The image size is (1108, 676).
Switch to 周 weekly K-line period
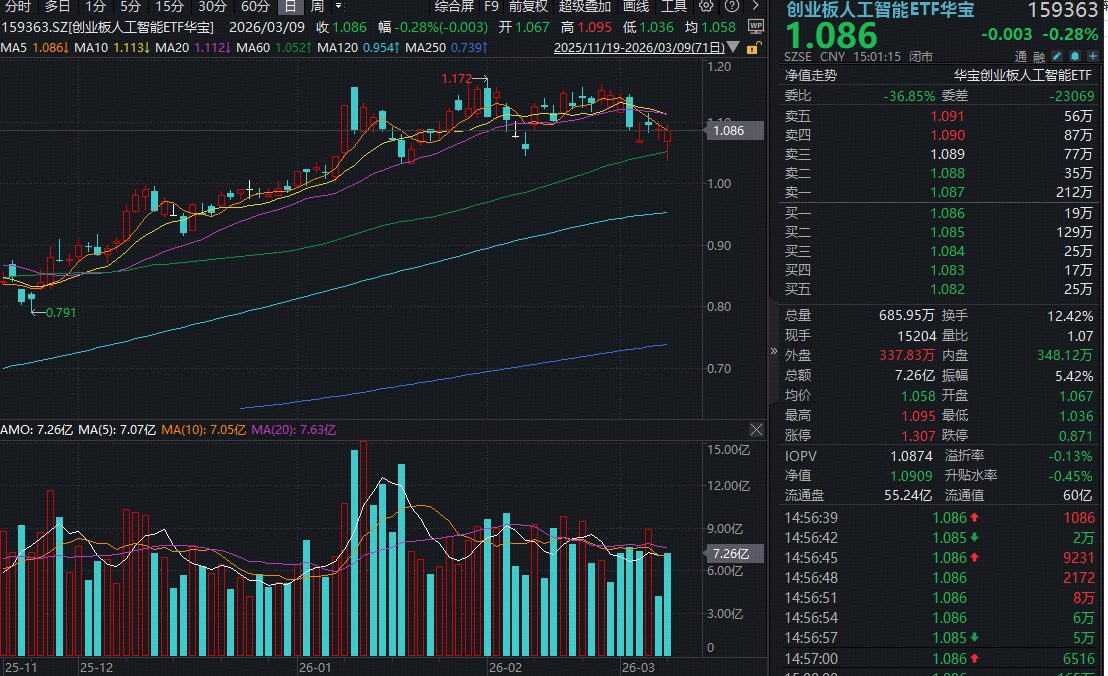click(x=316, y=6)
